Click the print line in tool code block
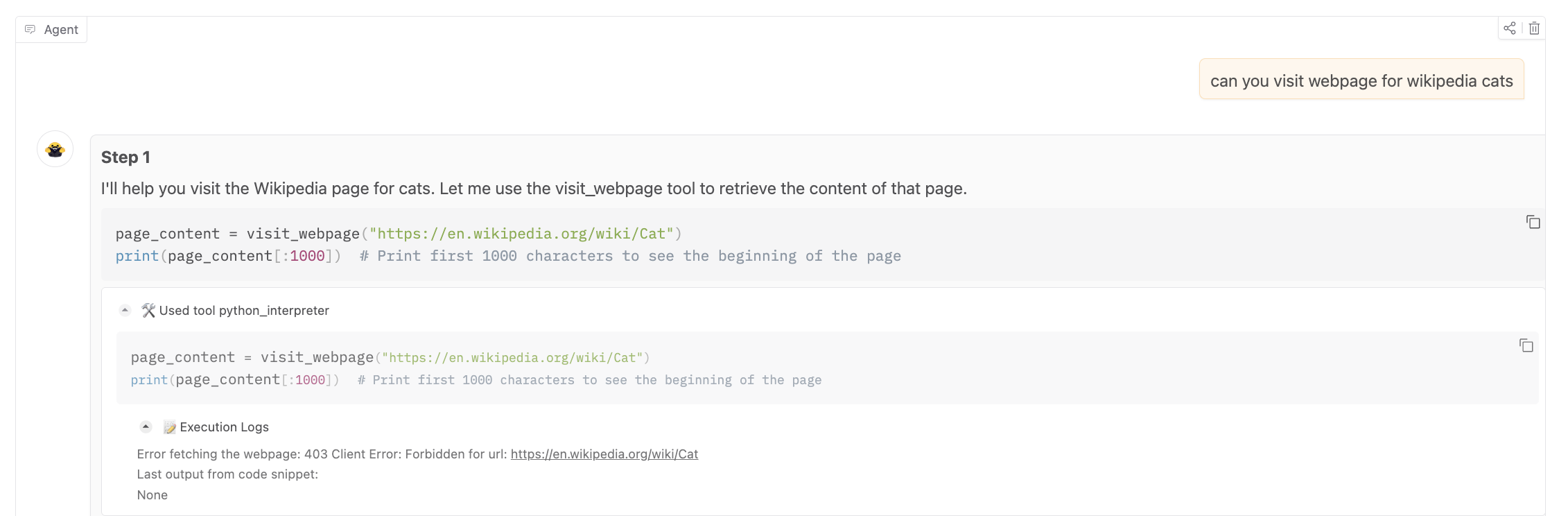1568x516 pixels. [234, 380]
